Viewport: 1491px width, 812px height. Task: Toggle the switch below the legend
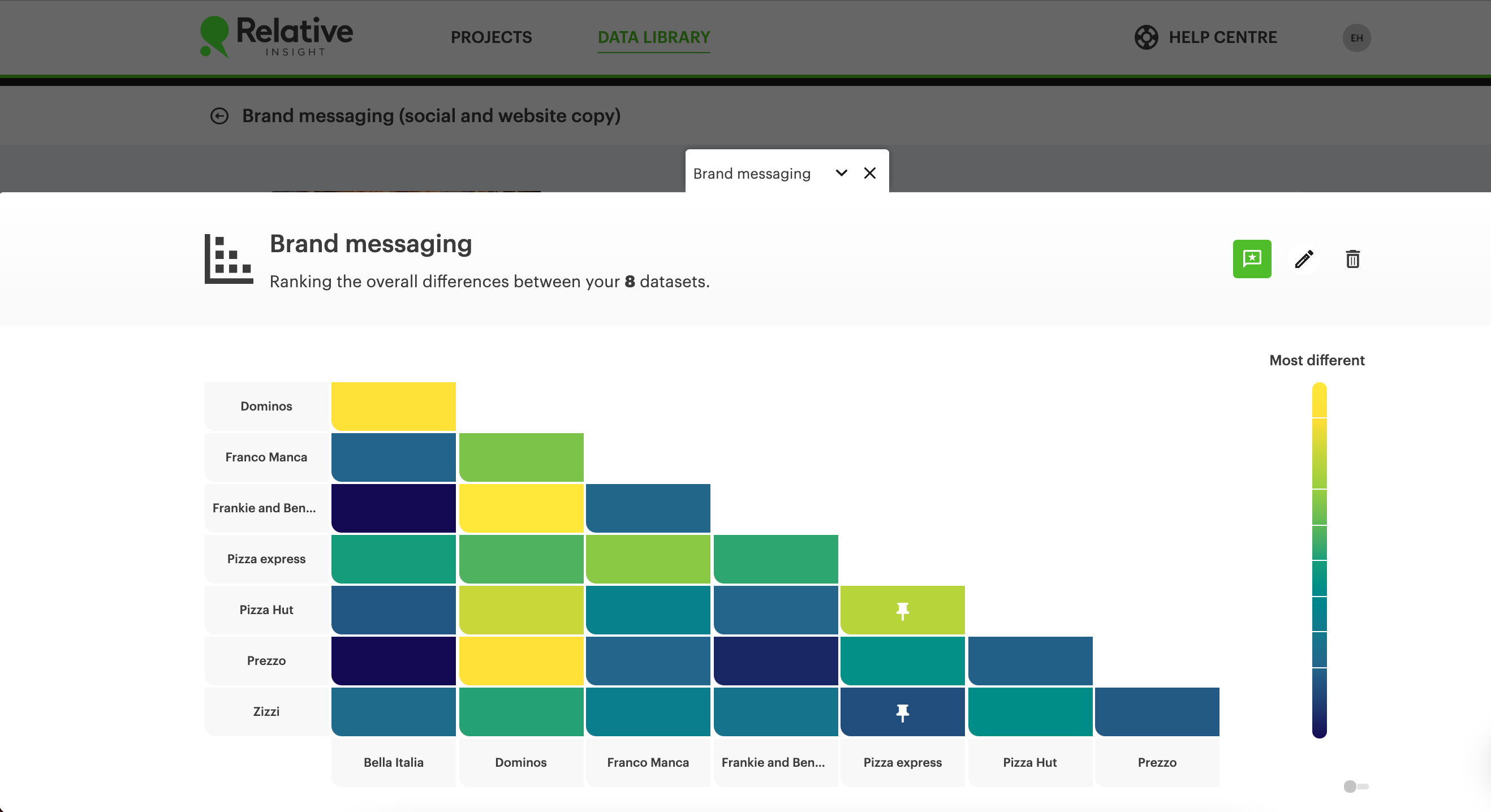tap(1355, 786)
